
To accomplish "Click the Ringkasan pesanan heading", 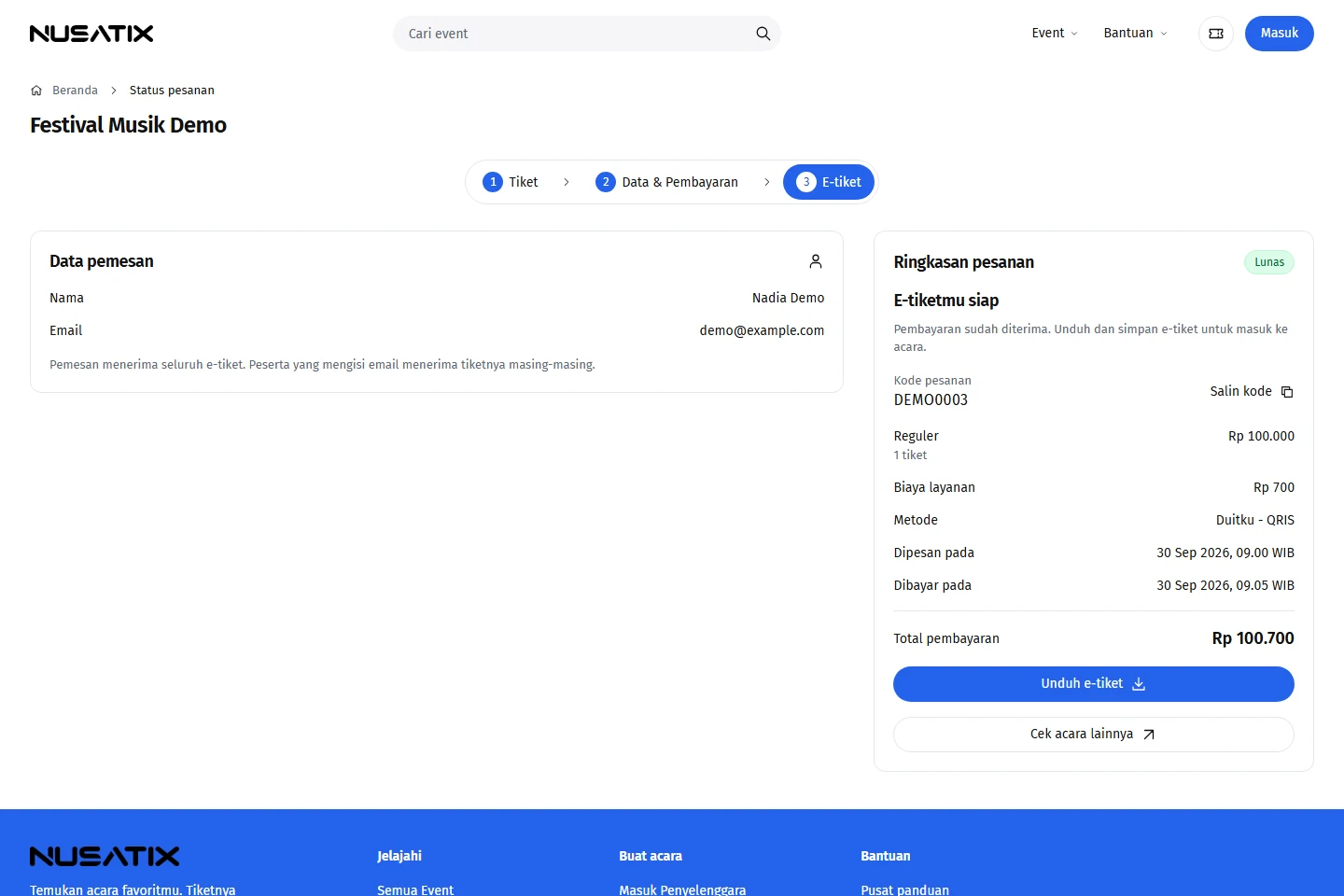I will pyautogui.click(x=963, y=262).
